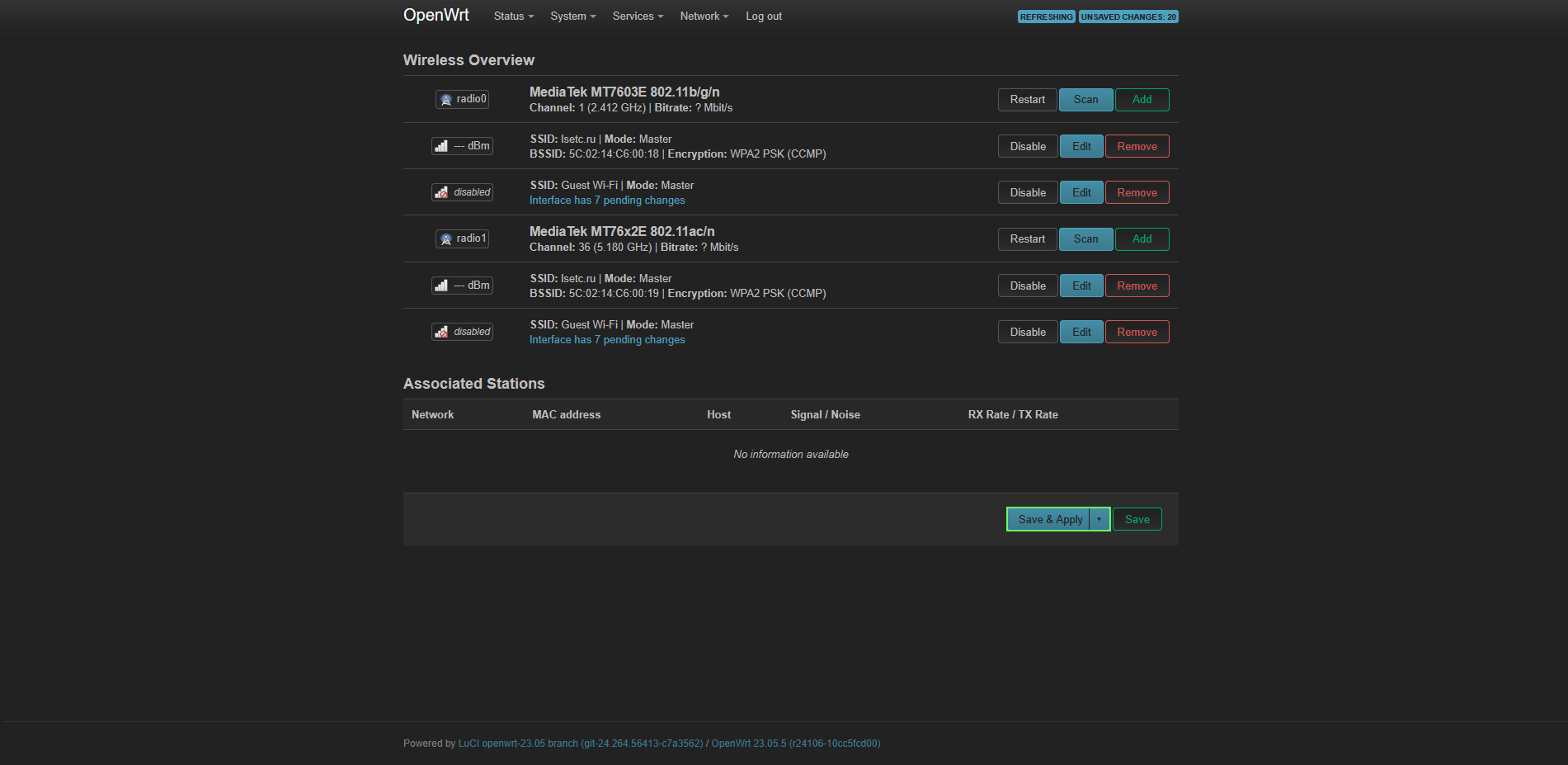Click MediaTek MT76x2E 802.11ac/n title
The height and width of the screenshot is (765, 1568).
(622, 232)
